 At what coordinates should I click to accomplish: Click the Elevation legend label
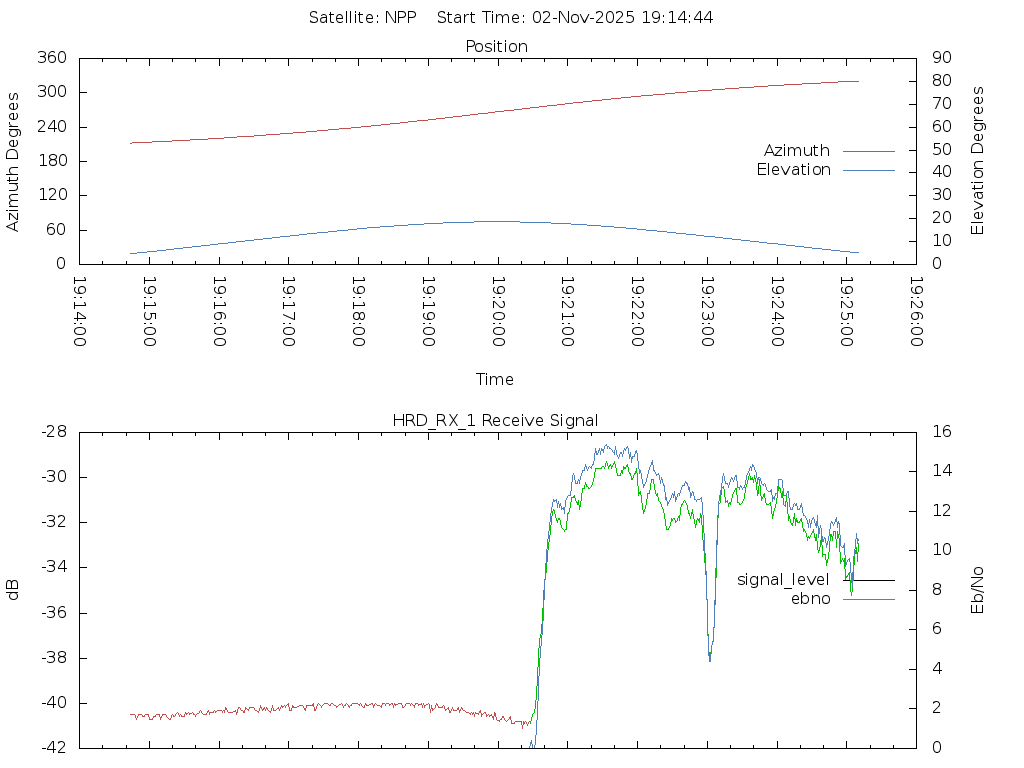click(x=793, y=170)
